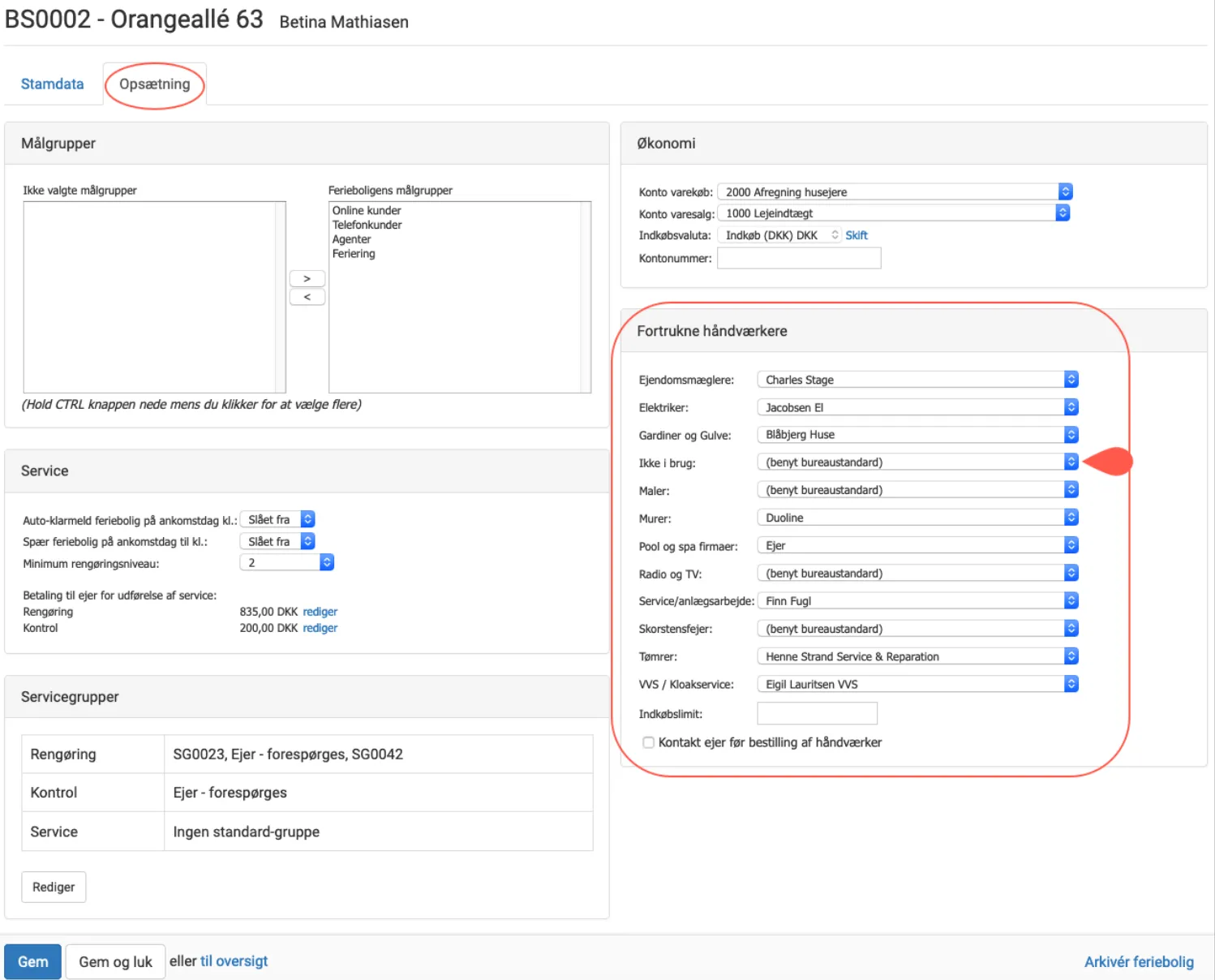Click the move-right arrow button for målgrupper
The image size is (1215, 980).
tap(307, 278)
